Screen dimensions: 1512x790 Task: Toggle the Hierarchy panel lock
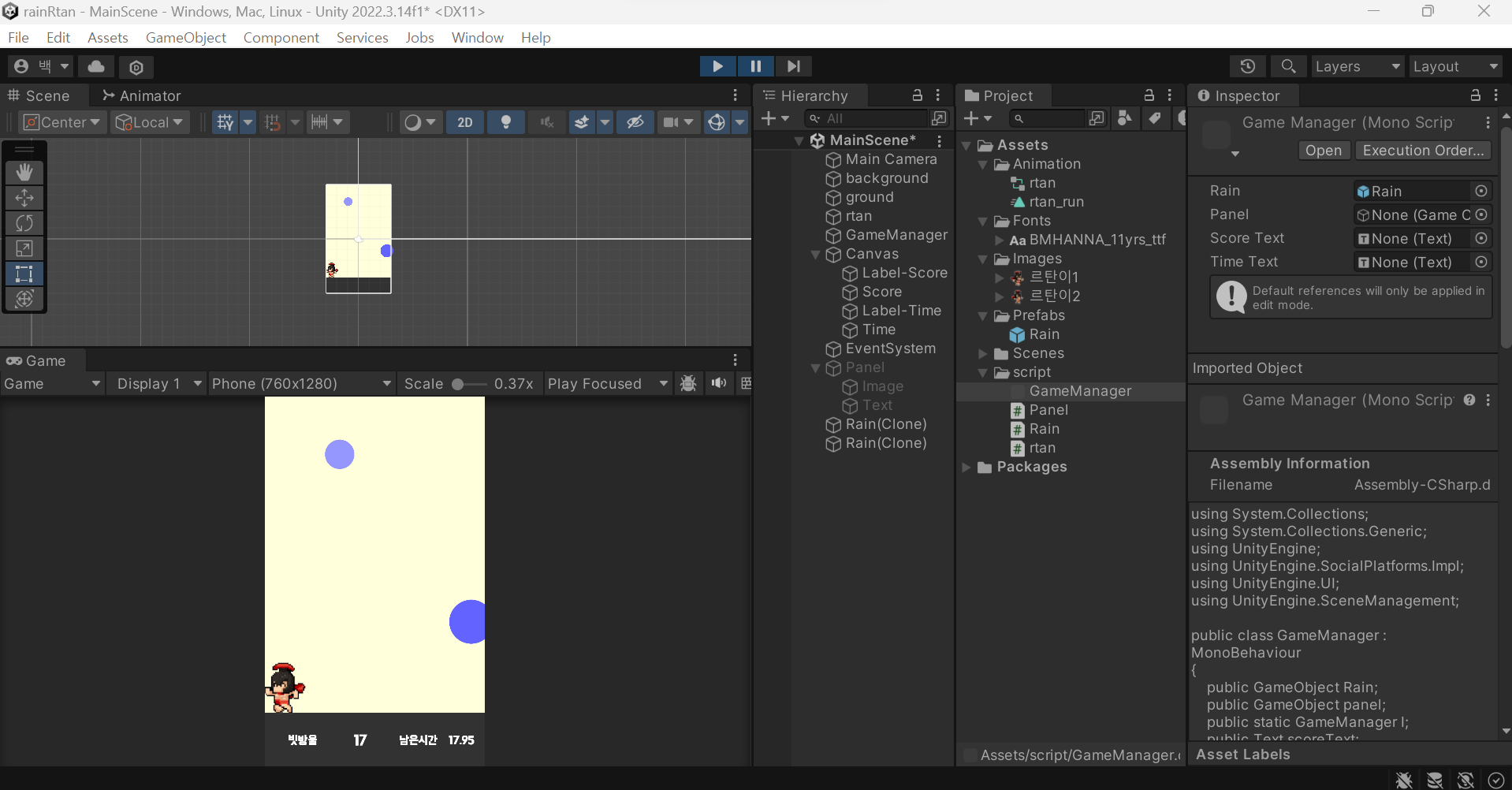pyautogui.click(x=918, y=95)
